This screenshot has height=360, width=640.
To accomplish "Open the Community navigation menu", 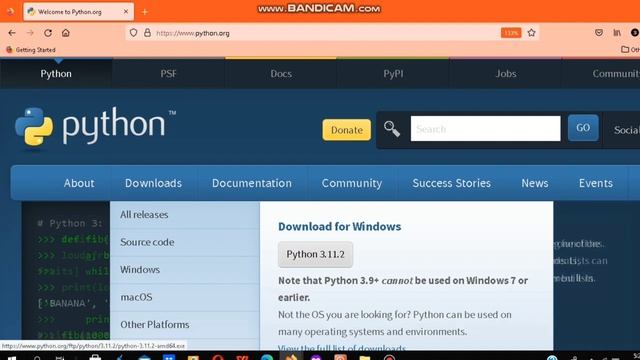I will pos(352,183).
